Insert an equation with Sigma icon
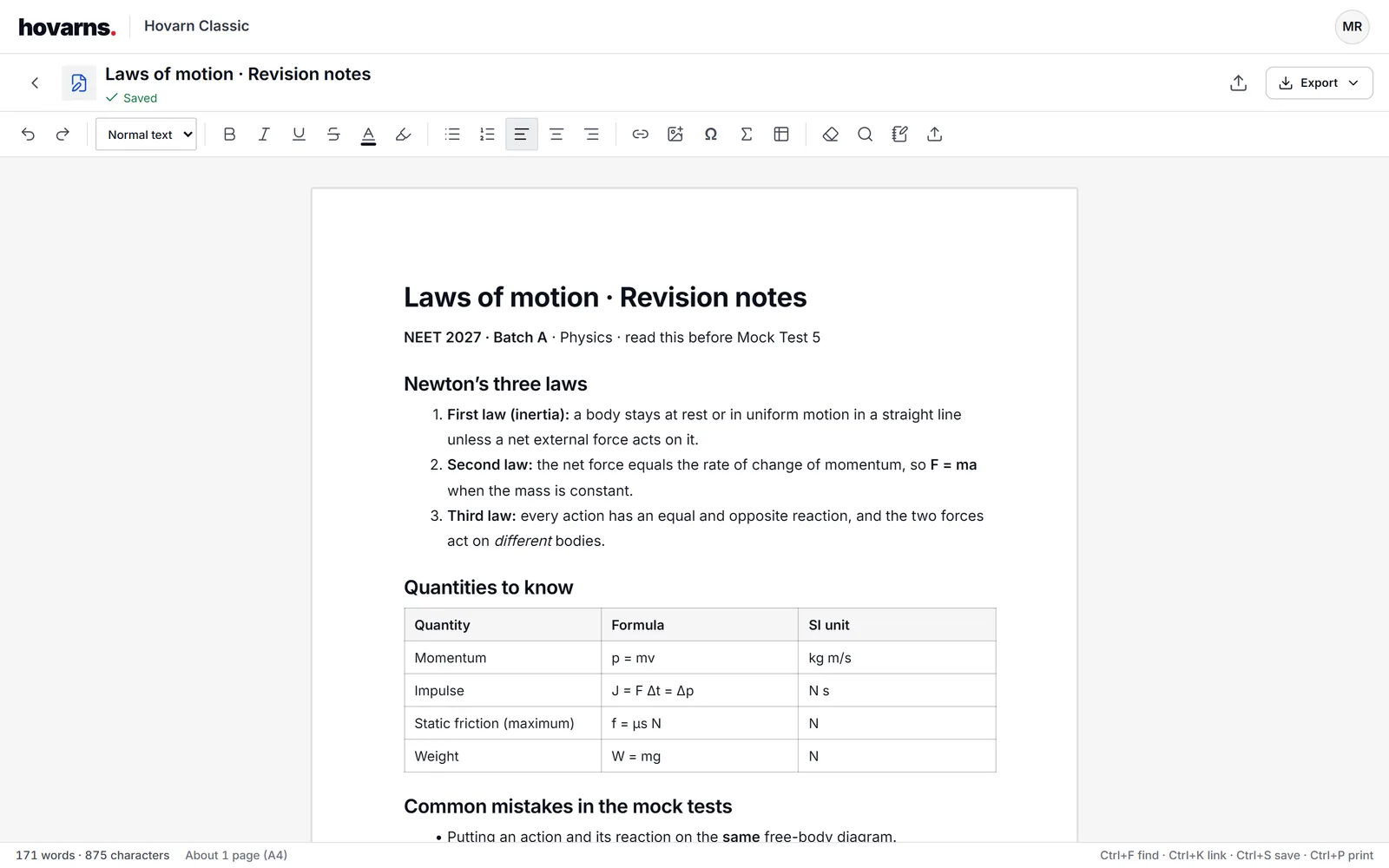This screenshot has height=868, width=1389. click(x=746, y=135)
